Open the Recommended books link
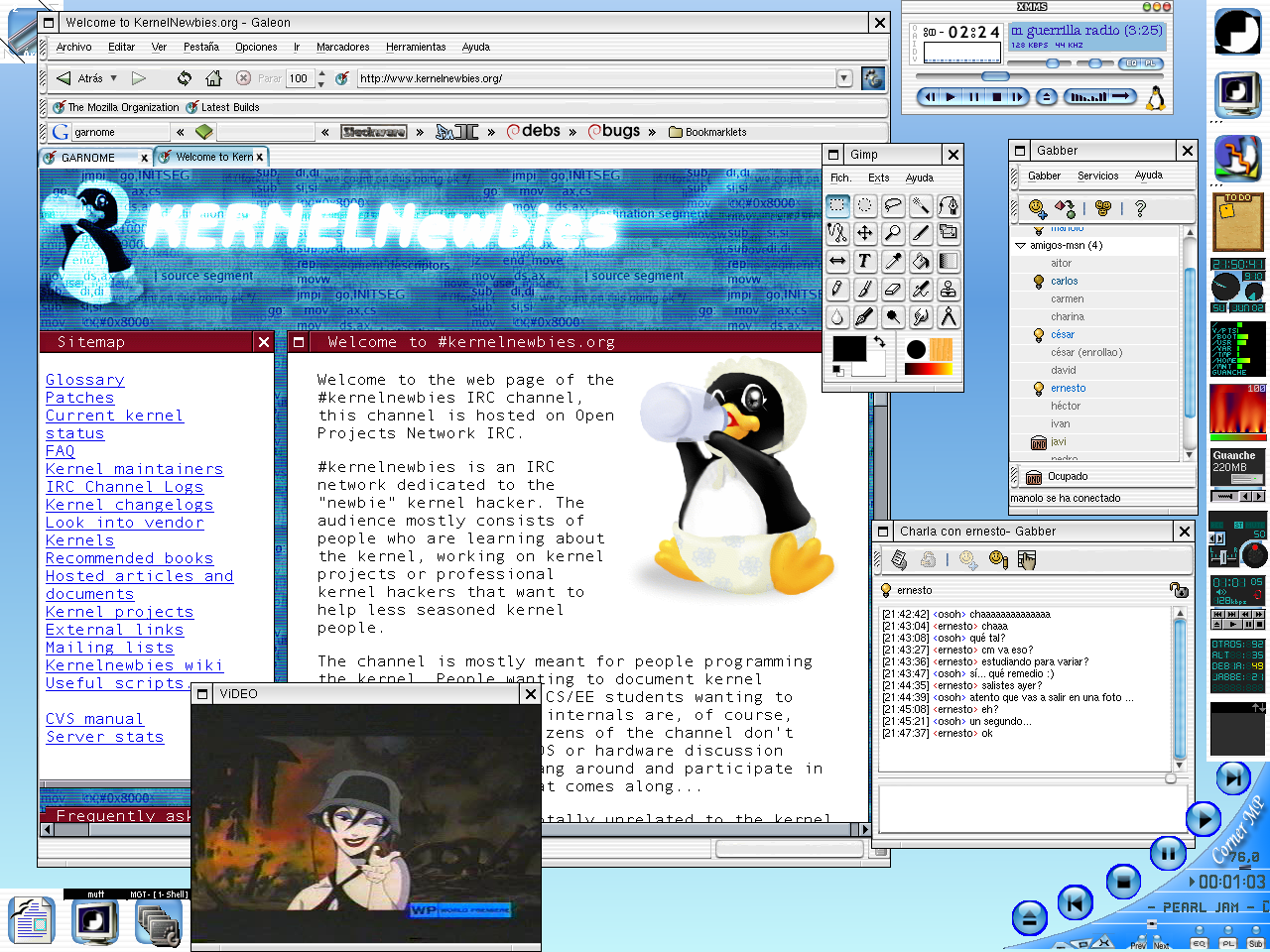Screen dimensions: 1270x952 [x=129, y=558]
